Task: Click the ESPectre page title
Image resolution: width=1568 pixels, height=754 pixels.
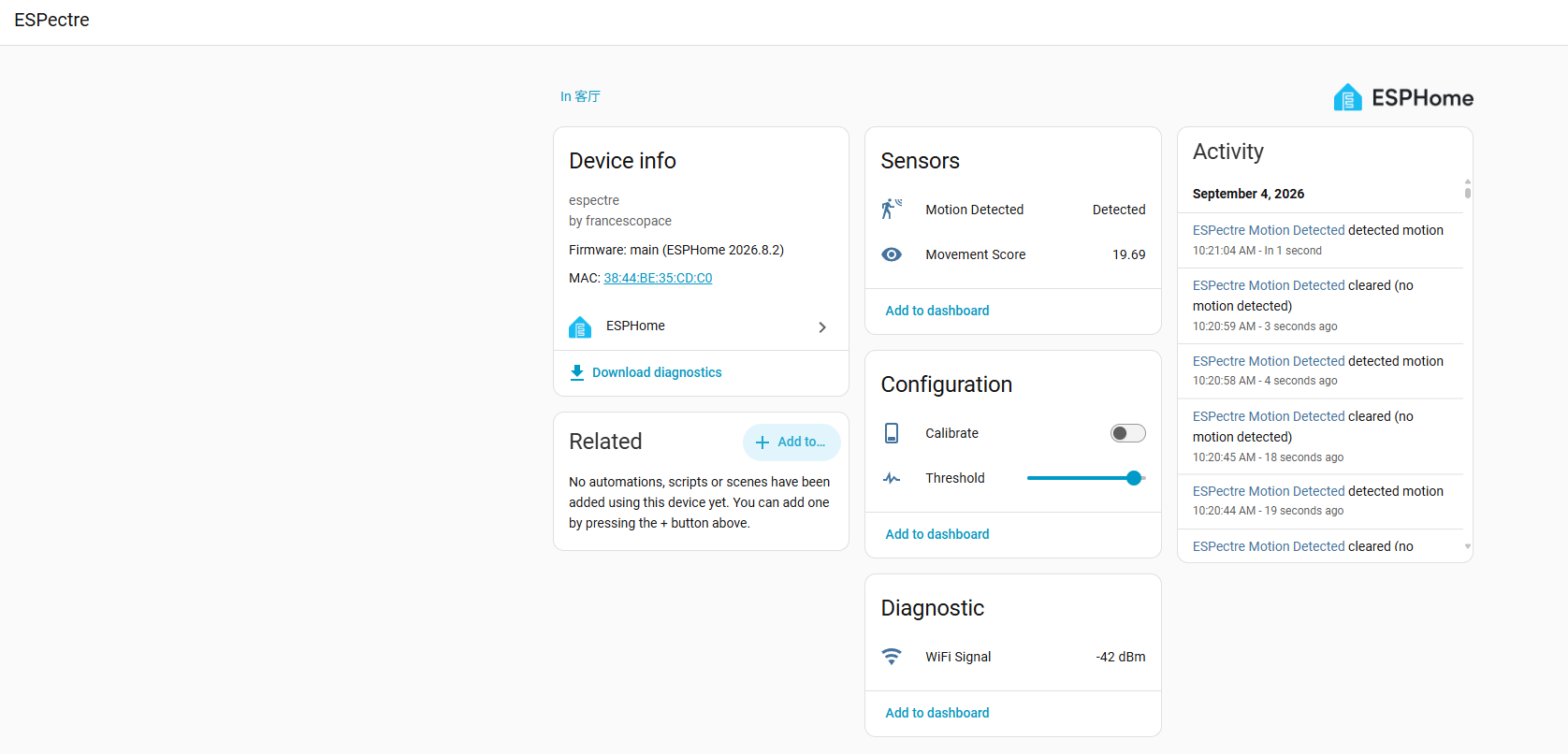Action: 52,20
